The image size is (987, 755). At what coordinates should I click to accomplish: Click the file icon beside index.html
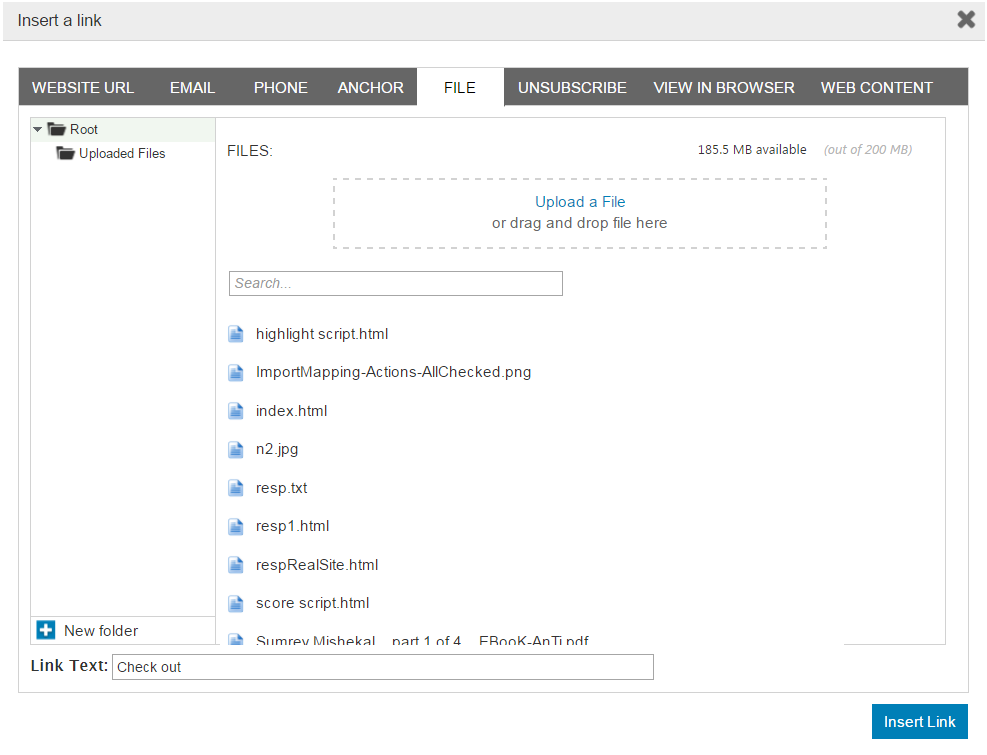[x=236, y=411]
